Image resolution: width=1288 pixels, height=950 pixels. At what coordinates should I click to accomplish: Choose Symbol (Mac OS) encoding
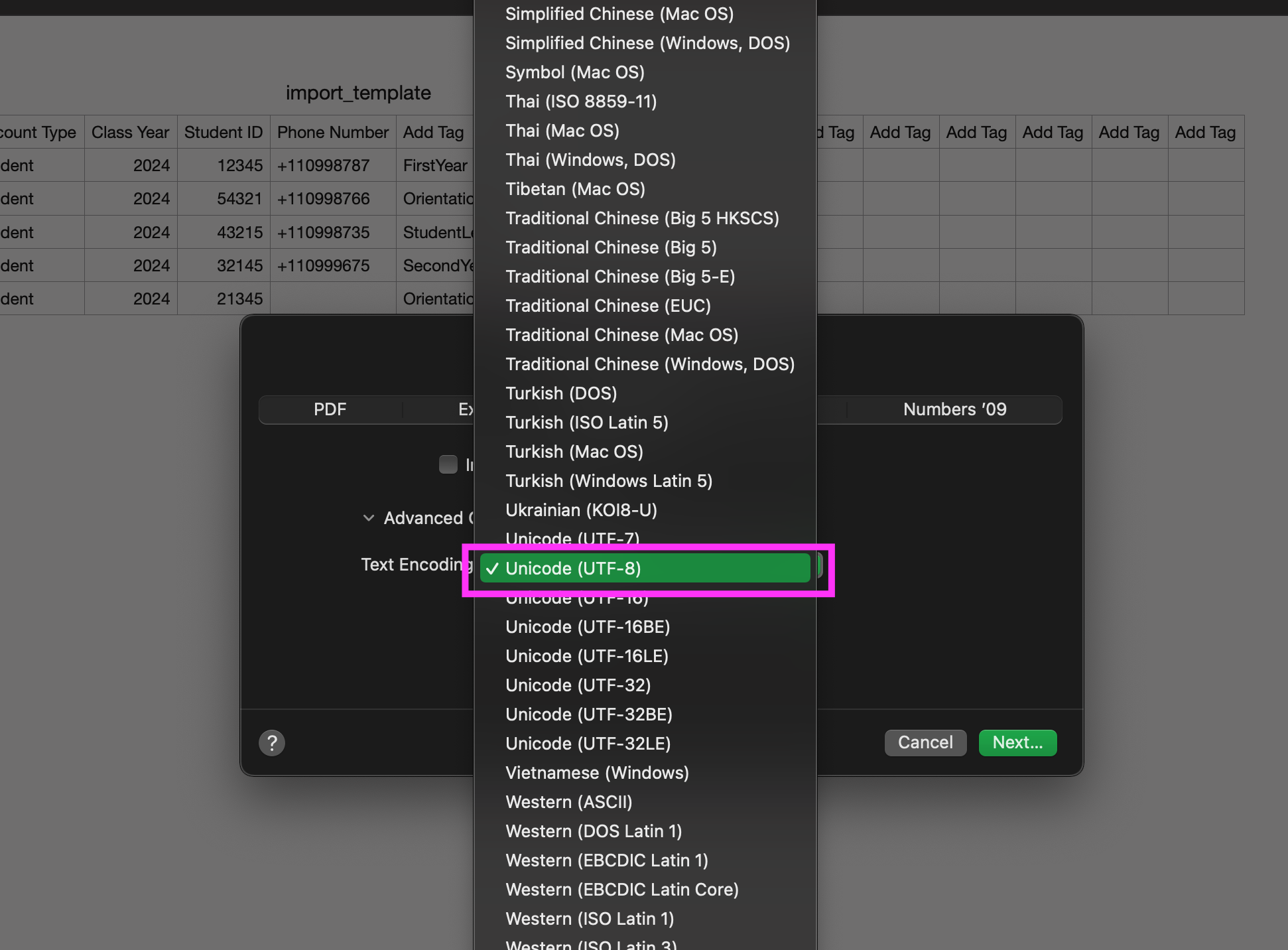click(x=574, y=72)
